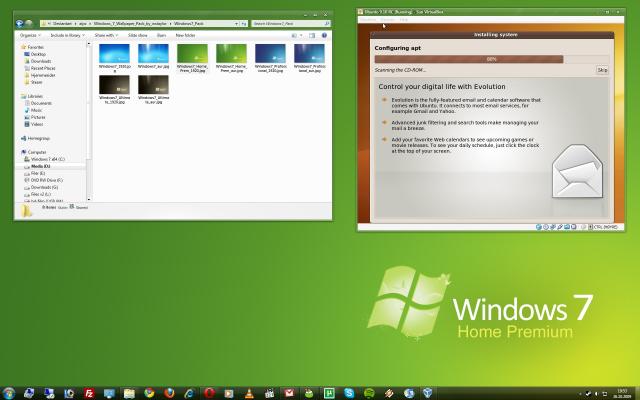Click the Gmail notifier taskbar icon
Image resolution: width=640 pixels, height=400 pixels.
[x=289, y=393]
